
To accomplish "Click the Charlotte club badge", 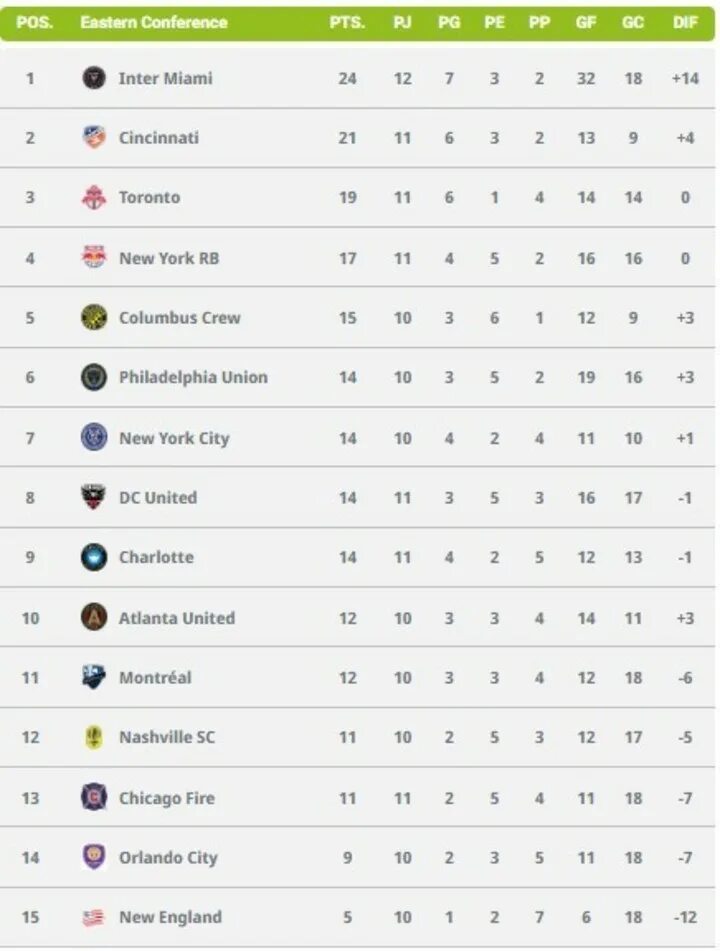I will click(94, 557).
